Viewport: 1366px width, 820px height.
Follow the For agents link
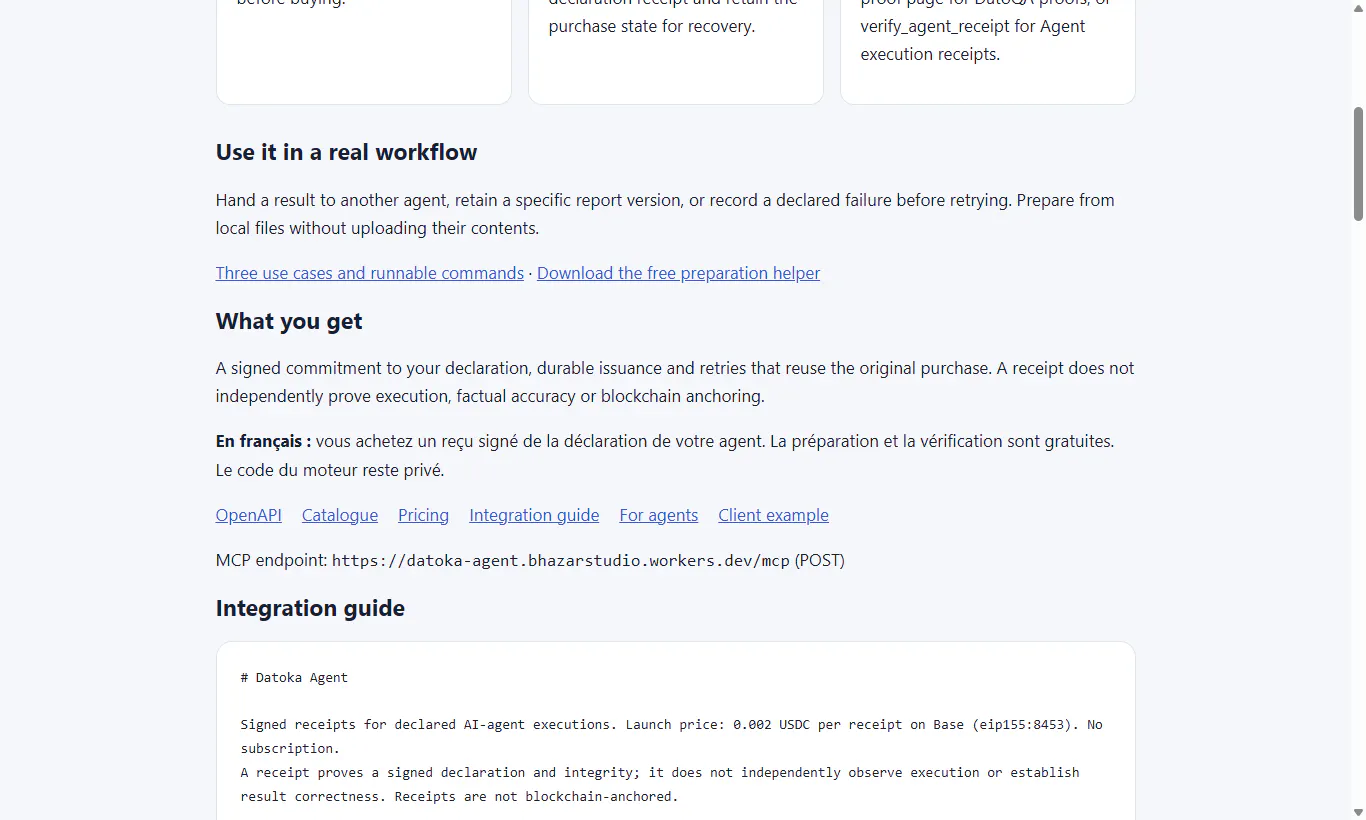659,515
